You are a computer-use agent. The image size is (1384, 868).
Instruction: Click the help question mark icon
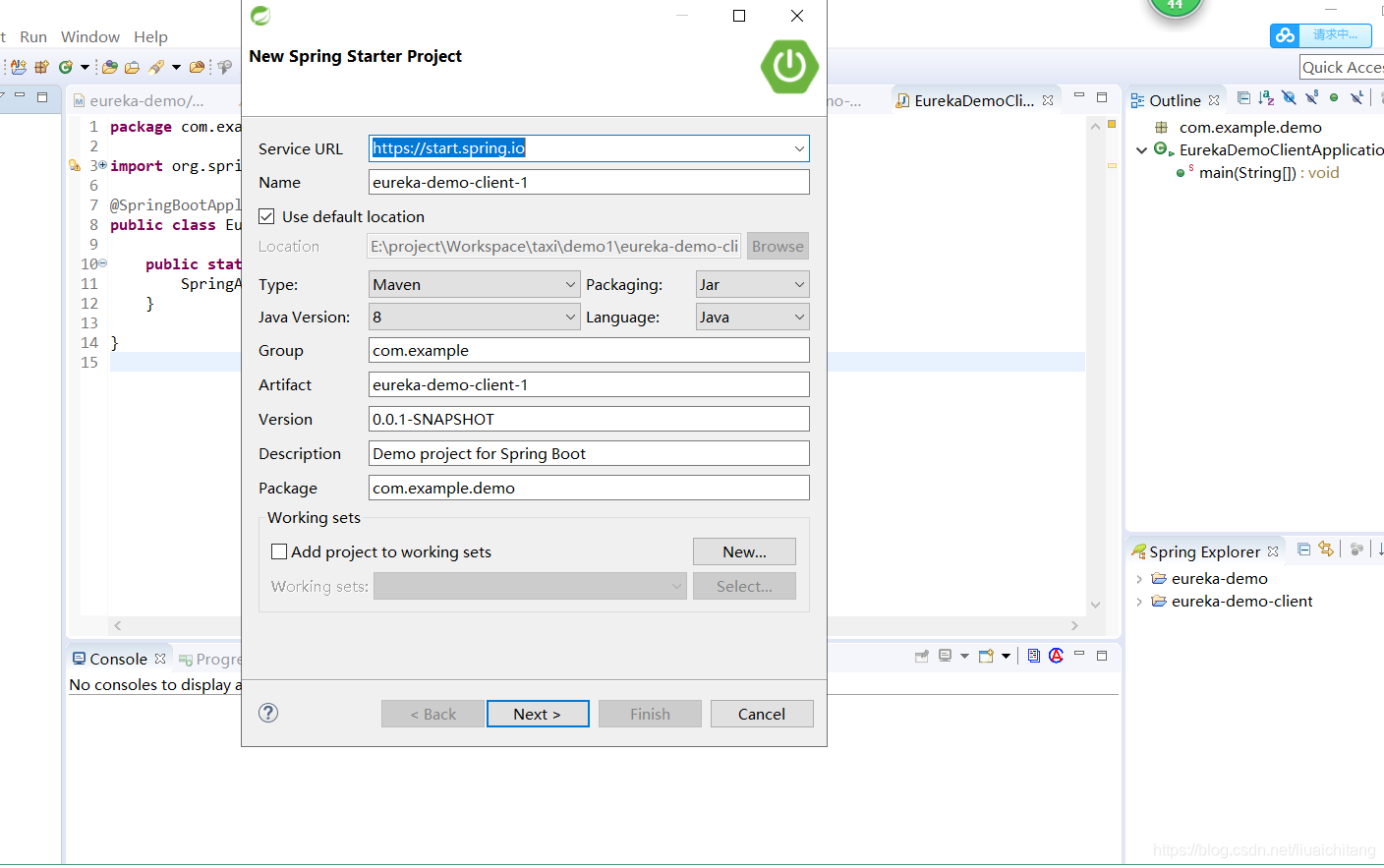point(268,713)
